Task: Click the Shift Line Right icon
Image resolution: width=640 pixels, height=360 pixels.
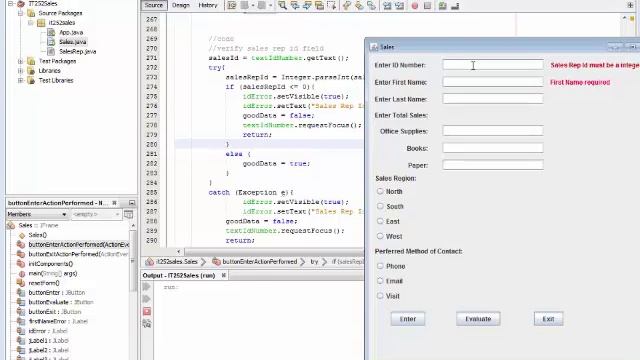Action: 400,5
